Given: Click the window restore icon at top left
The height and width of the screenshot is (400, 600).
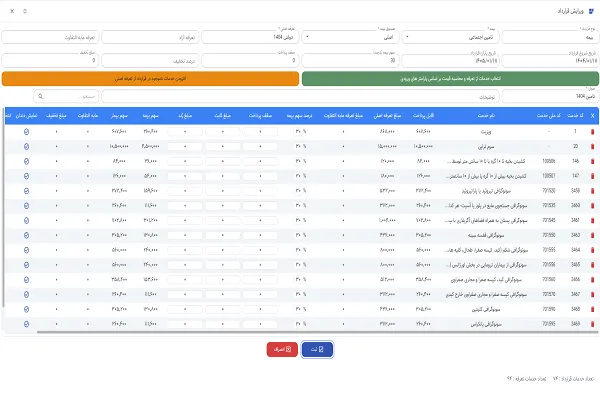Looking at the screenshot, I should [25, 11].
